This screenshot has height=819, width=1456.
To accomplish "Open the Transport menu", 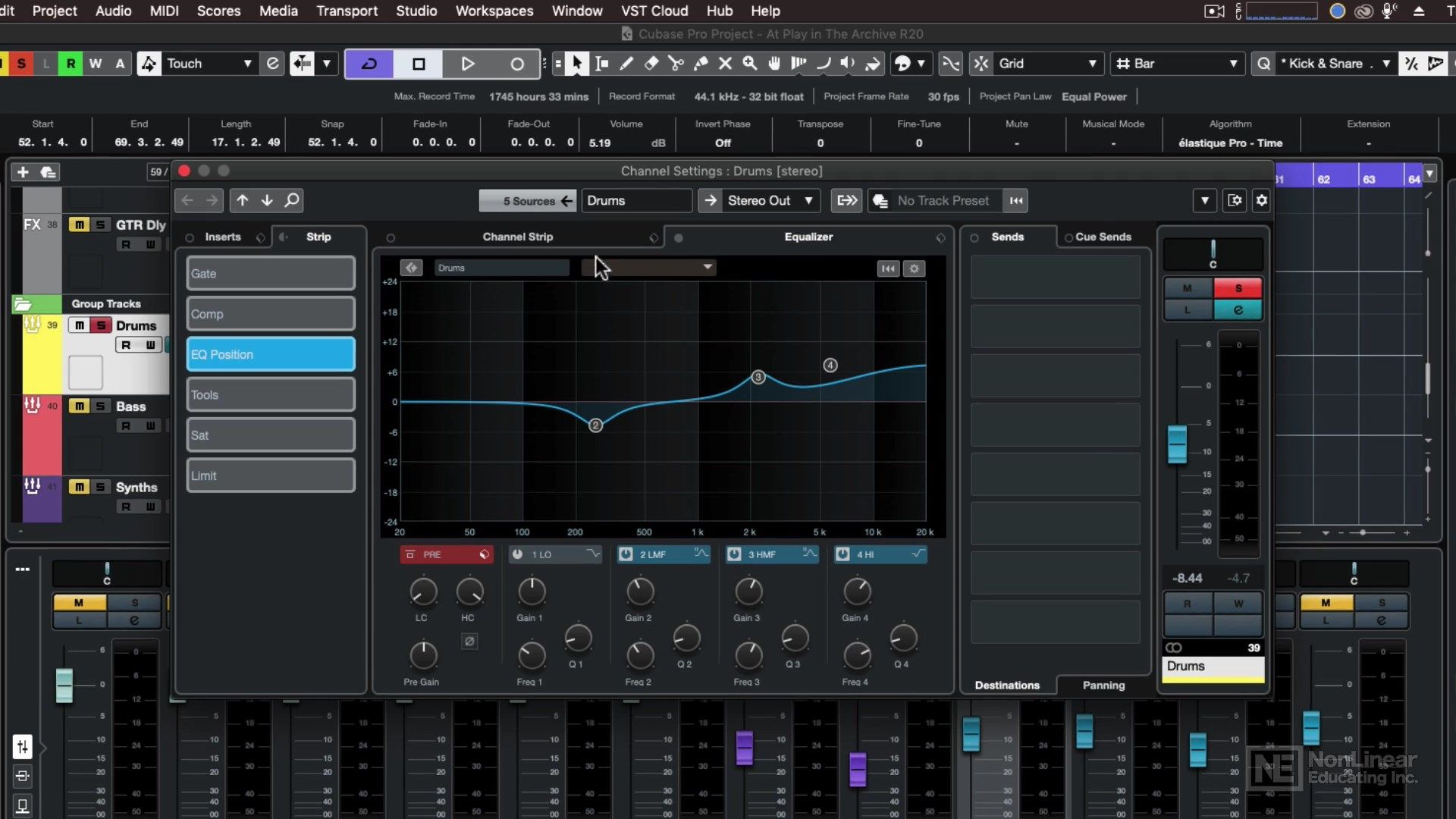I will 347,11.
